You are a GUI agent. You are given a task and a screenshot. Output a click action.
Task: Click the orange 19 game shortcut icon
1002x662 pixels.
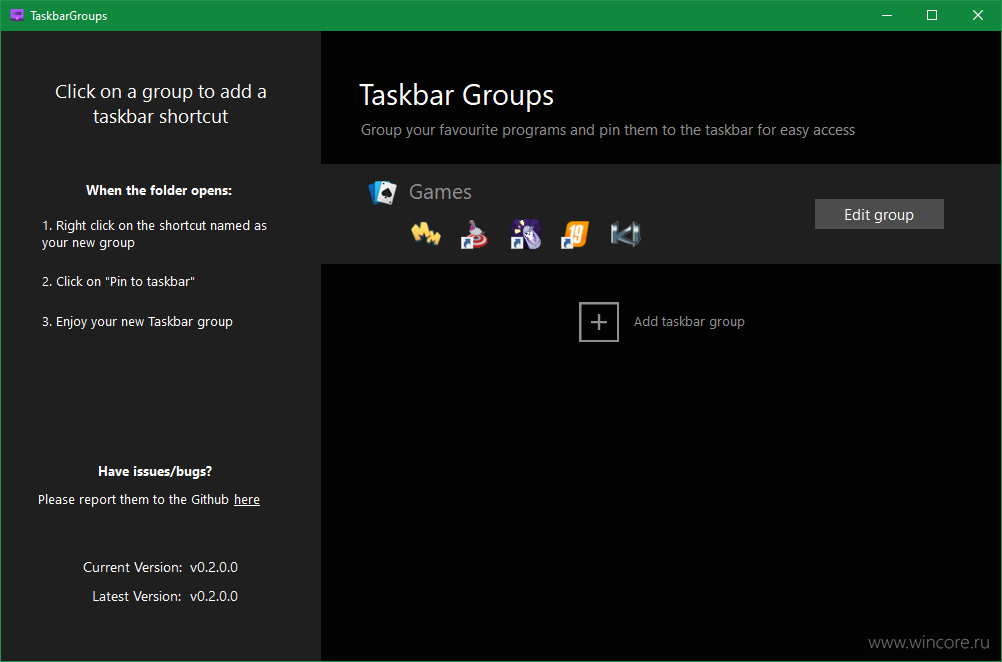pos(575,234)
